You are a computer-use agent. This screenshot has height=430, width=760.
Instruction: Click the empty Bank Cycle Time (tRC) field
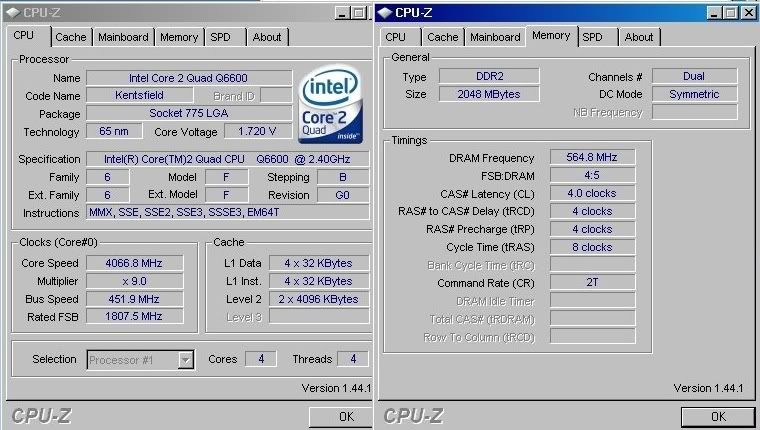pos(592,265)
